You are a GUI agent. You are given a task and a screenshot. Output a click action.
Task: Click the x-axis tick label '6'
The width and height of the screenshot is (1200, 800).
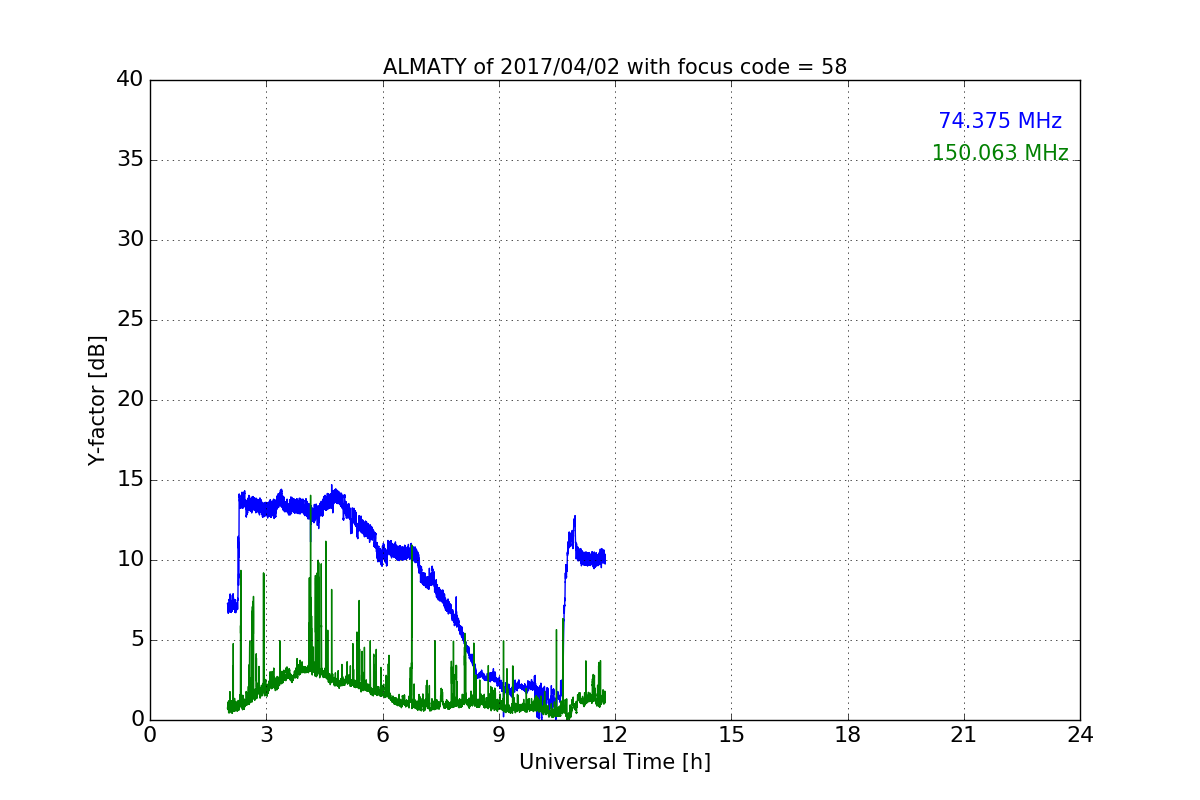[x=383, y=735]
